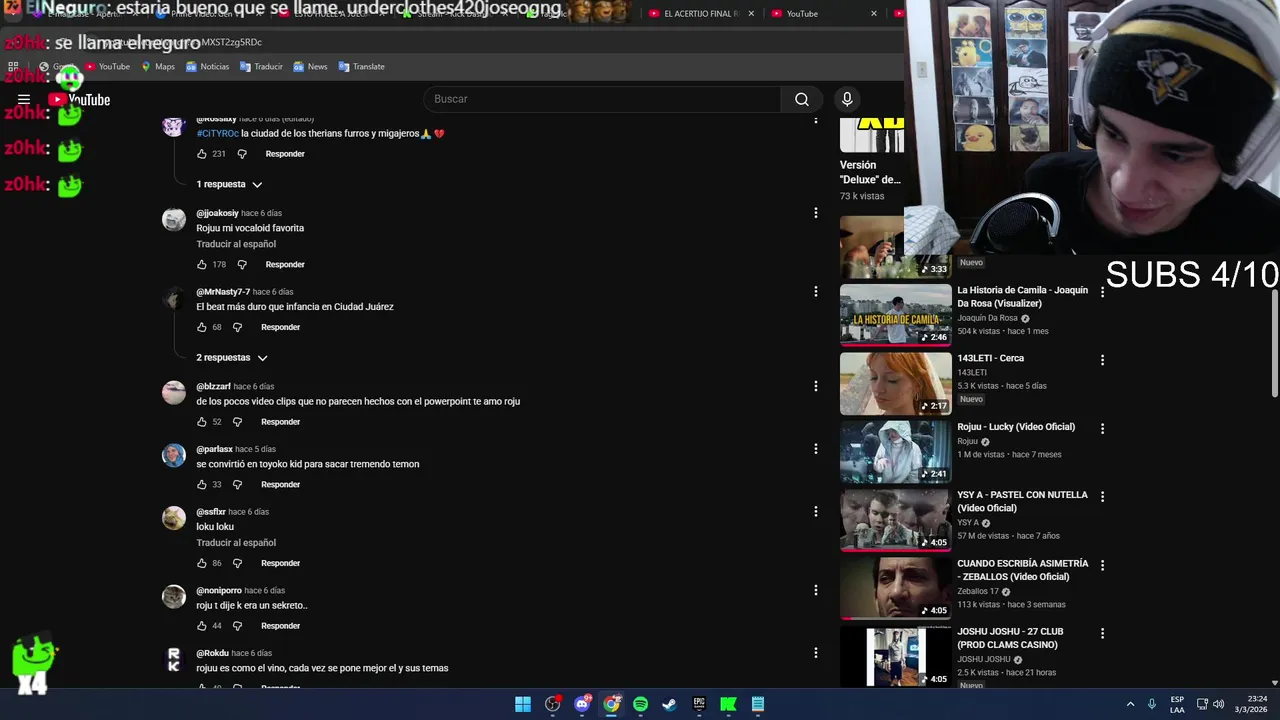Like the @jjoakosiy comment with 178 likes

[202, 265]
